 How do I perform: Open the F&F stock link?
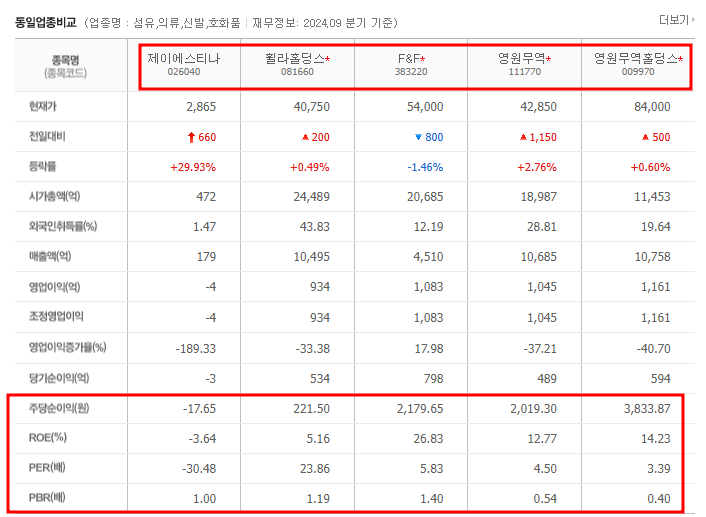click(x=408, y=59)
